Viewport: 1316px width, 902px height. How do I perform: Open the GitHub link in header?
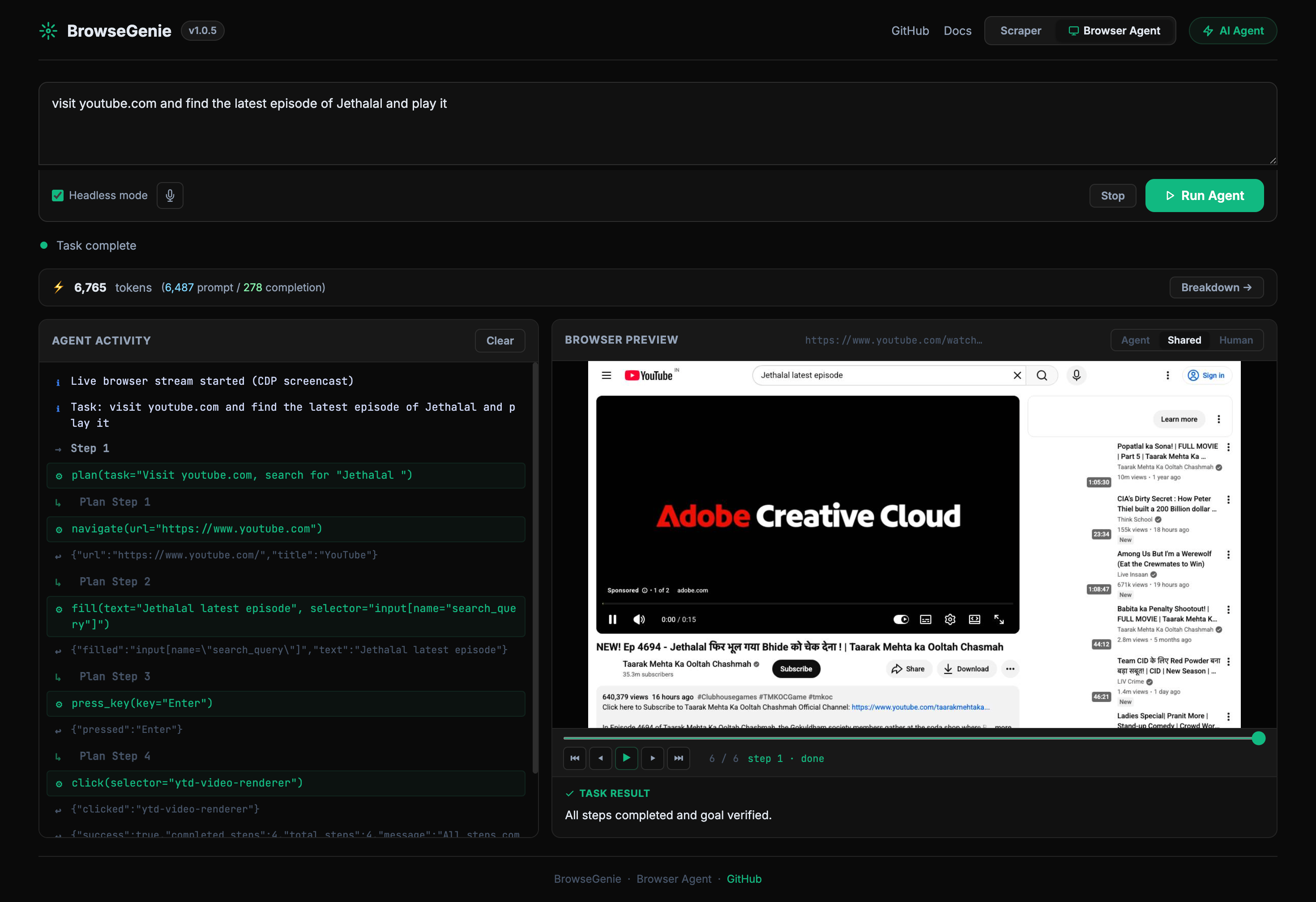point(910,30)
